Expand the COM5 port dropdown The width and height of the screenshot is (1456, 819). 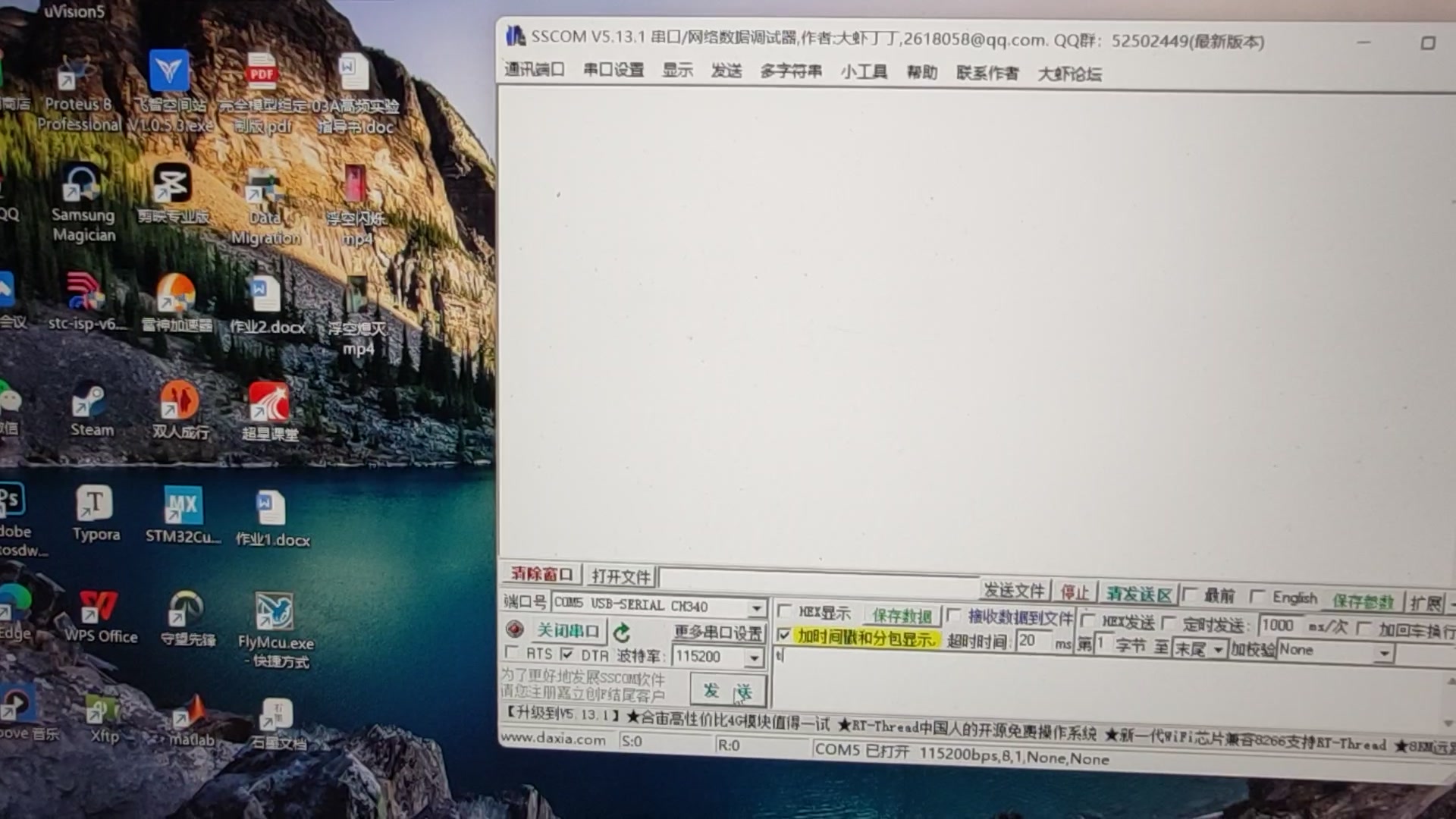tap(756, 607)
